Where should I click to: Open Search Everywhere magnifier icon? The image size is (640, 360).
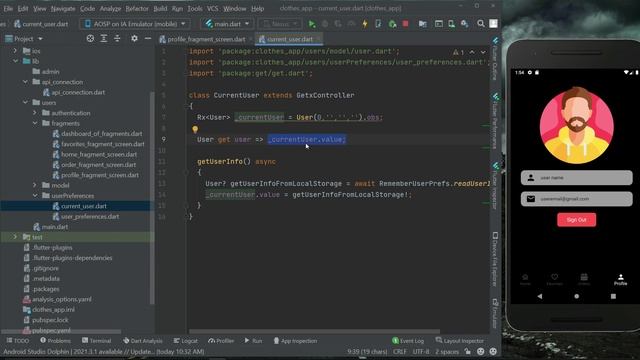(x=481, y=24)
